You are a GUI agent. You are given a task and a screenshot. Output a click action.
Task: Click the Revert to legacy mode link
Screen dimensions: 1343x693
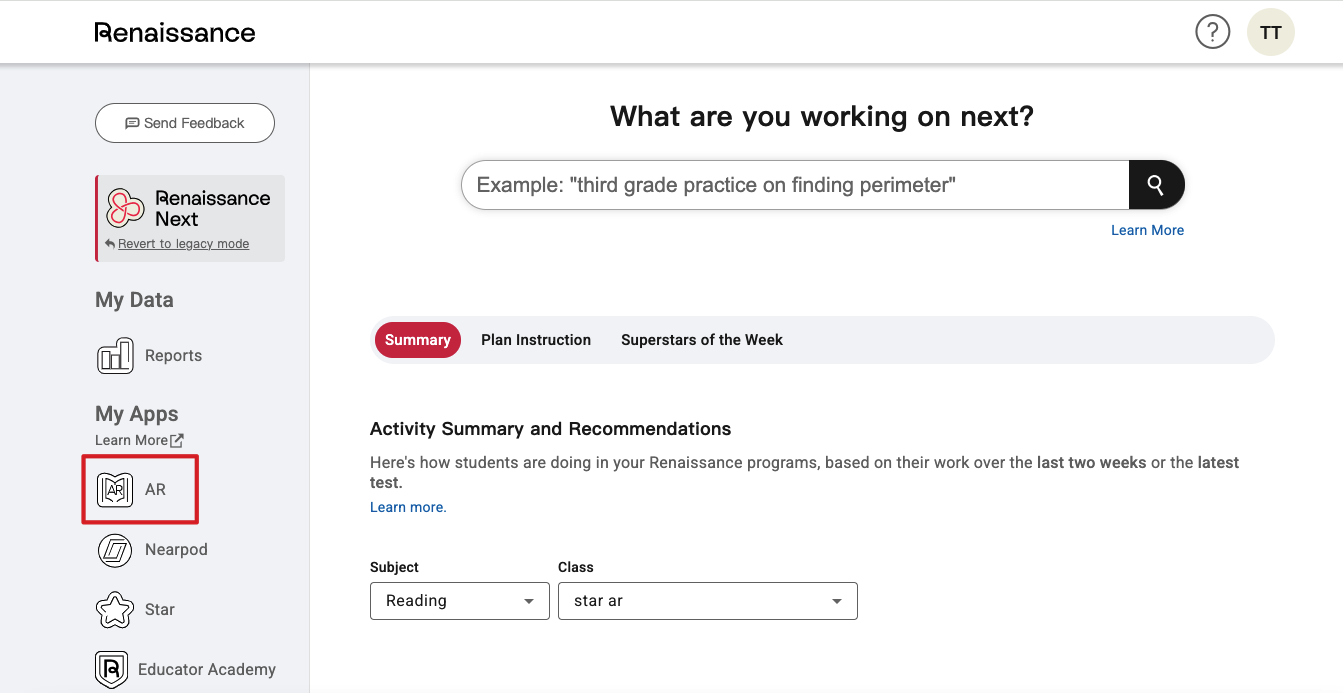183,244
